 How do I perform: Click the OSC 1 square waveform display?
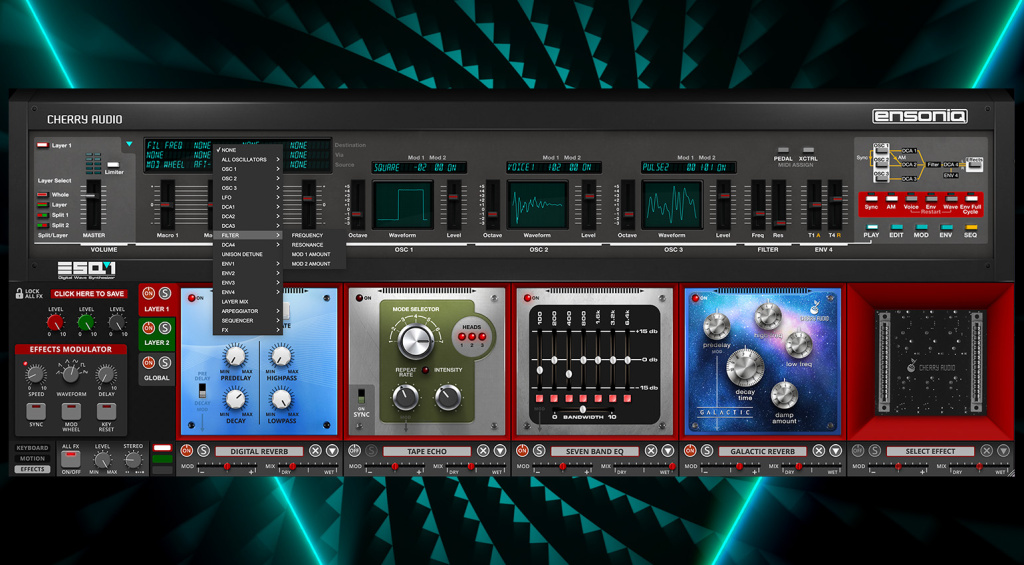[403, 204]
